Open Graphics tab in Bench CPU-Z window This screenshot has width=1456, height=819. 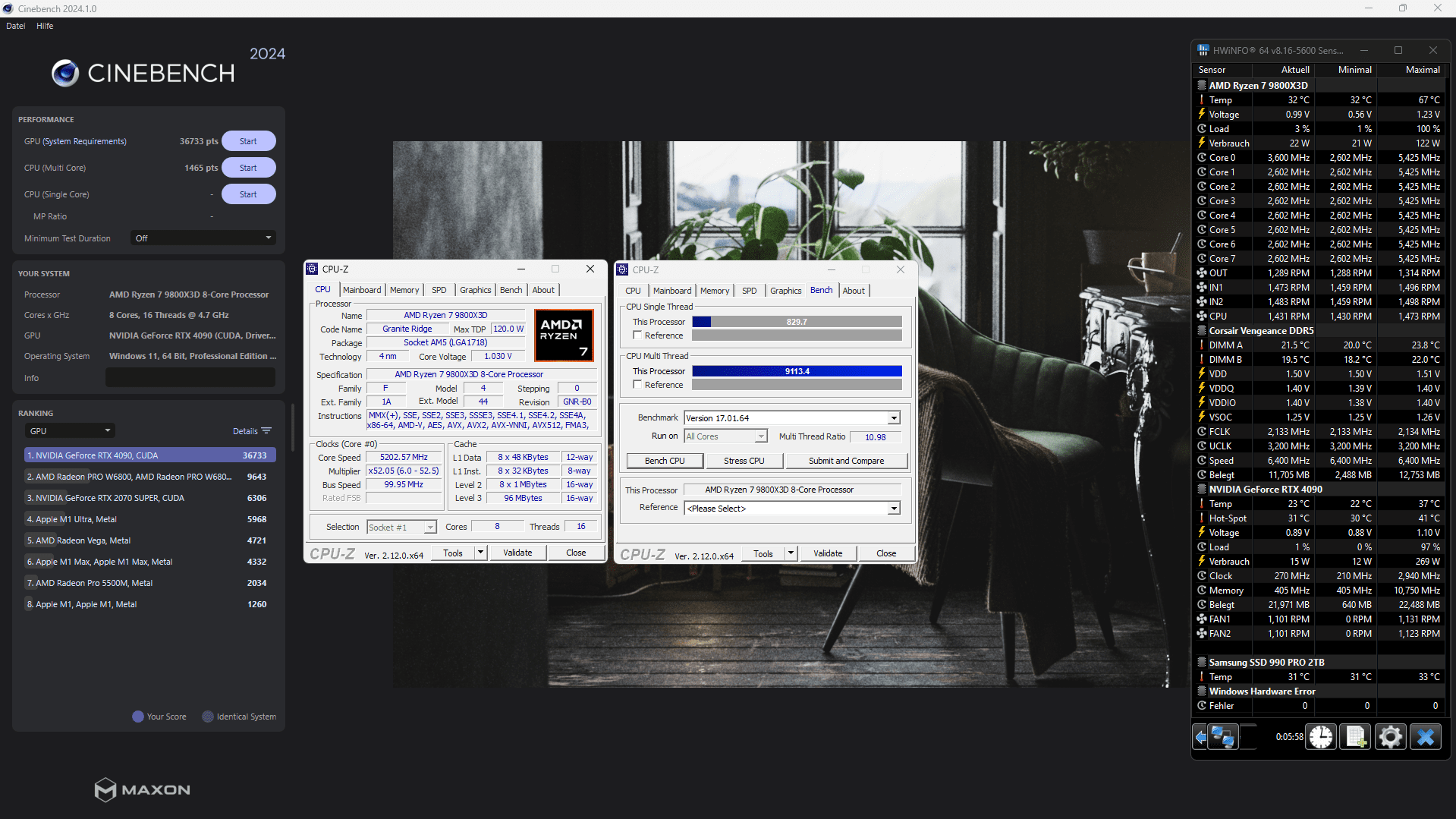(x=785, y=291)
